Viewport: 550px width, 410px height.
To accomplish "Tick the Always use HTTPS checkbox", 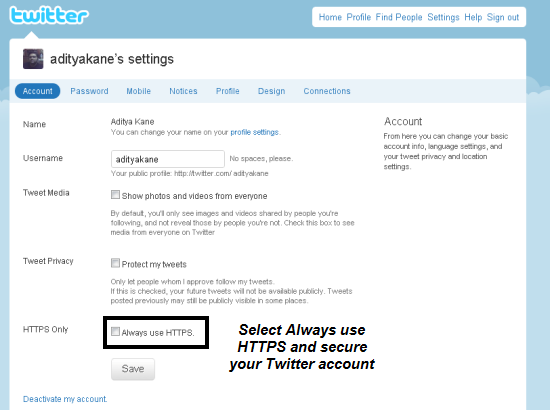I will [115, 331].
